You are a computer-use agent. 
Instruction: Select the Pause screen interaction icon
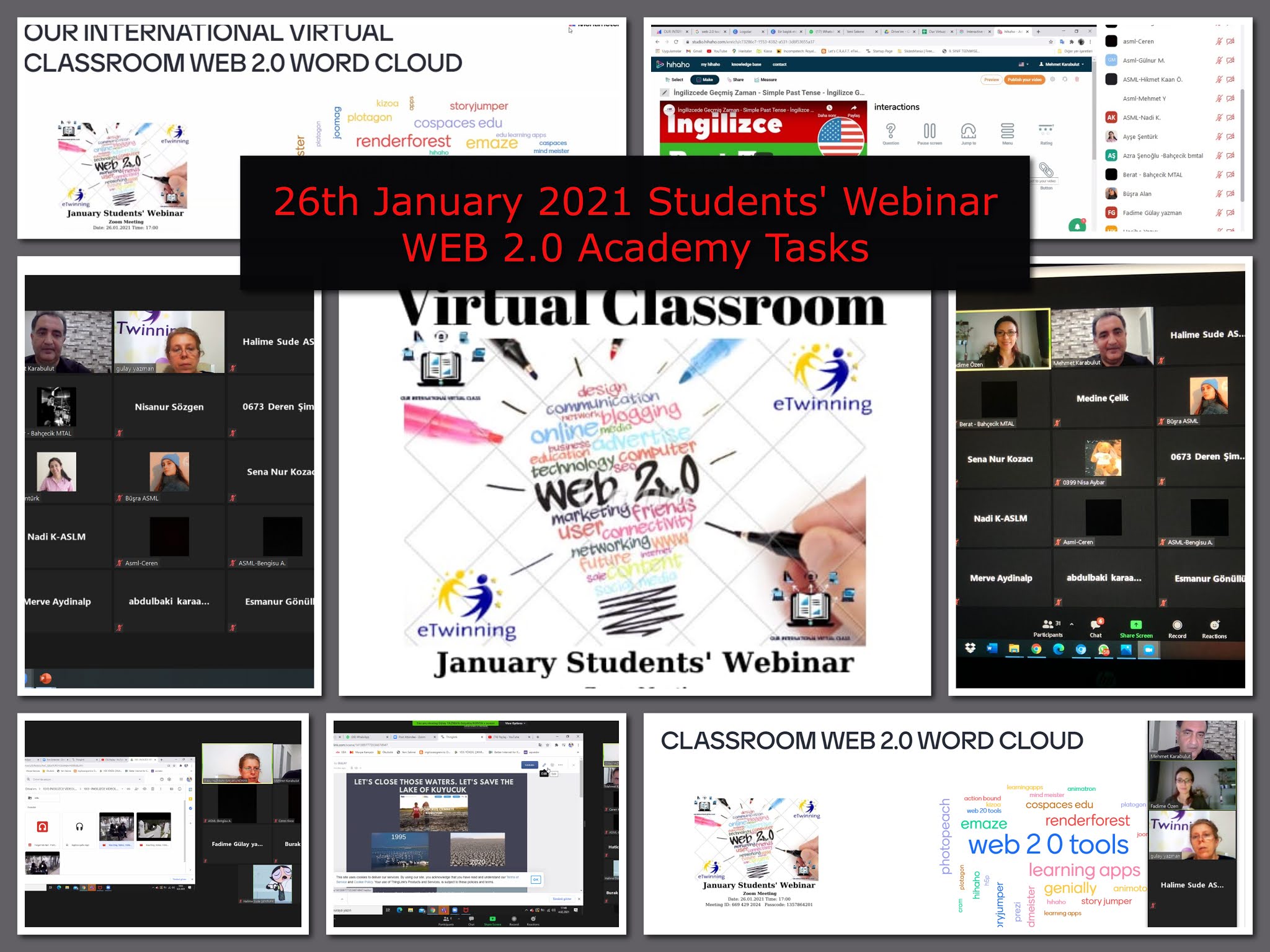pos(930,131)
